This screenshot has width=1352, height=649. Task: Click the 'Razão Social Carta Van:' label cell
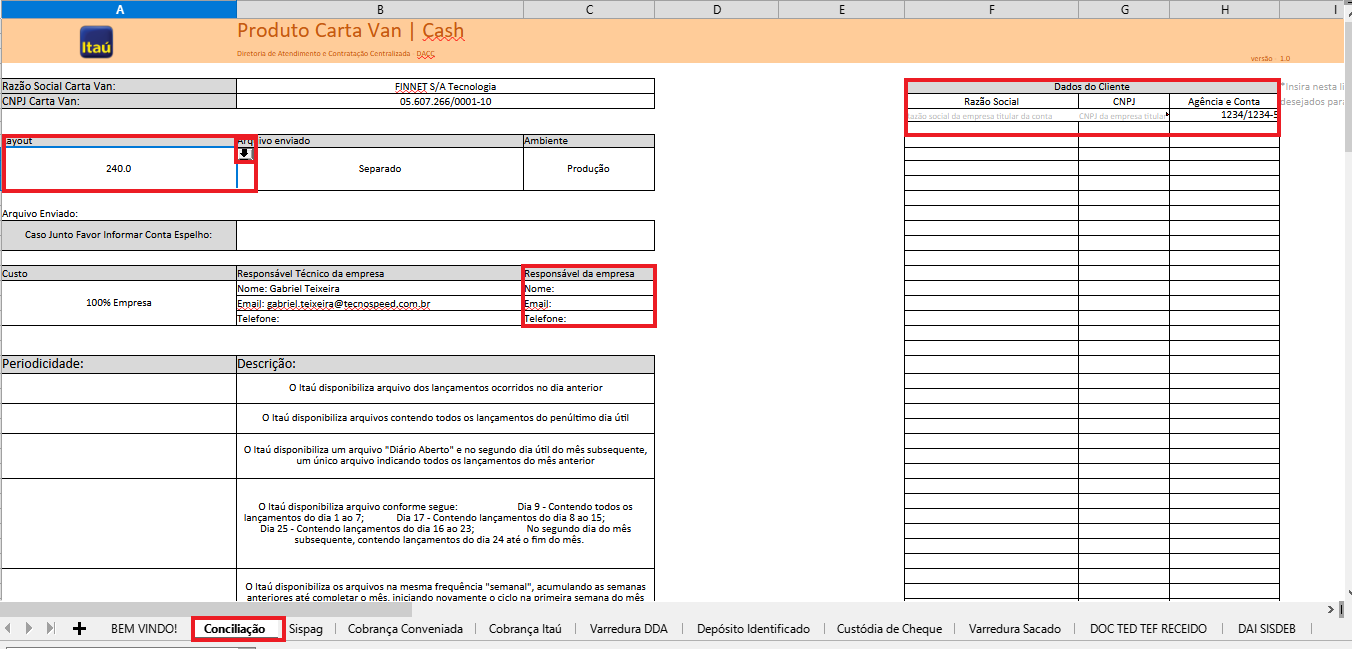coord(119,86)
